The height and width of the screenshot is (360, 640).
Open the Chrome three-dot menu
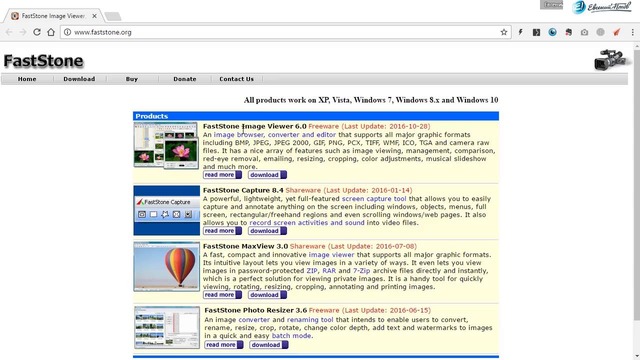pyautogui.click(x=633, y=32)
